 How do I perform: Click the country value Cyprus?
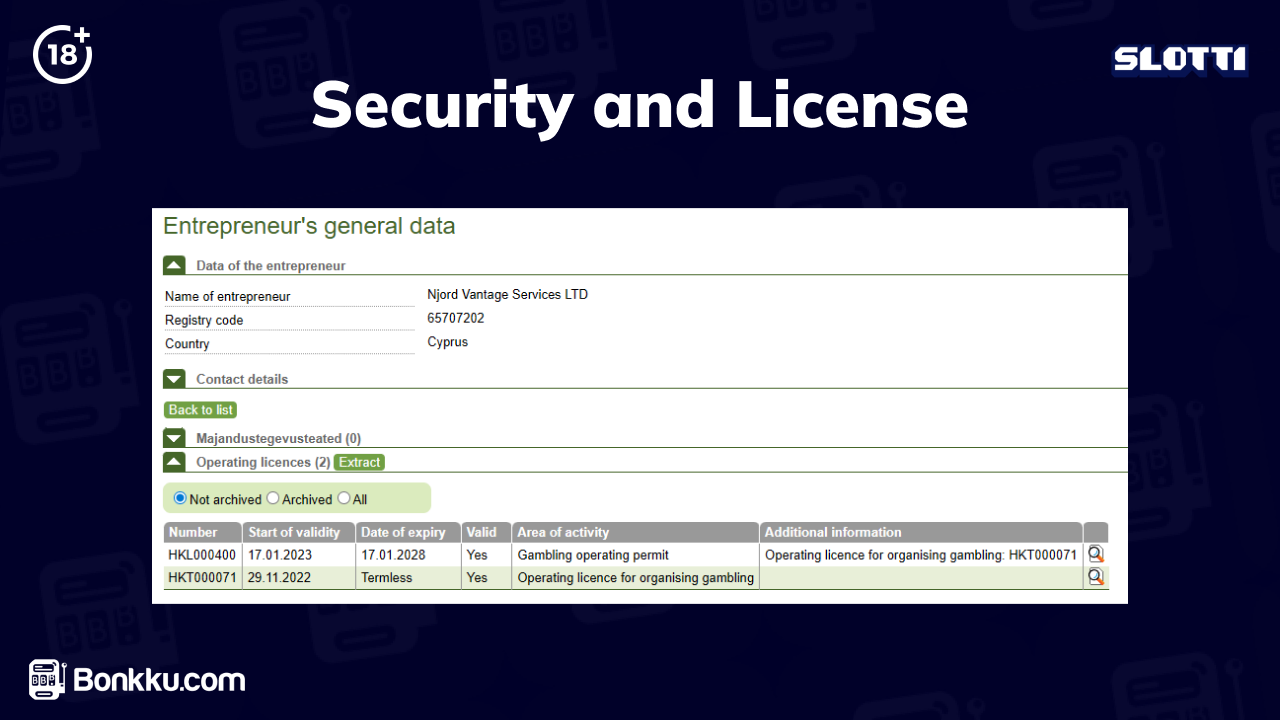(447, 342)
